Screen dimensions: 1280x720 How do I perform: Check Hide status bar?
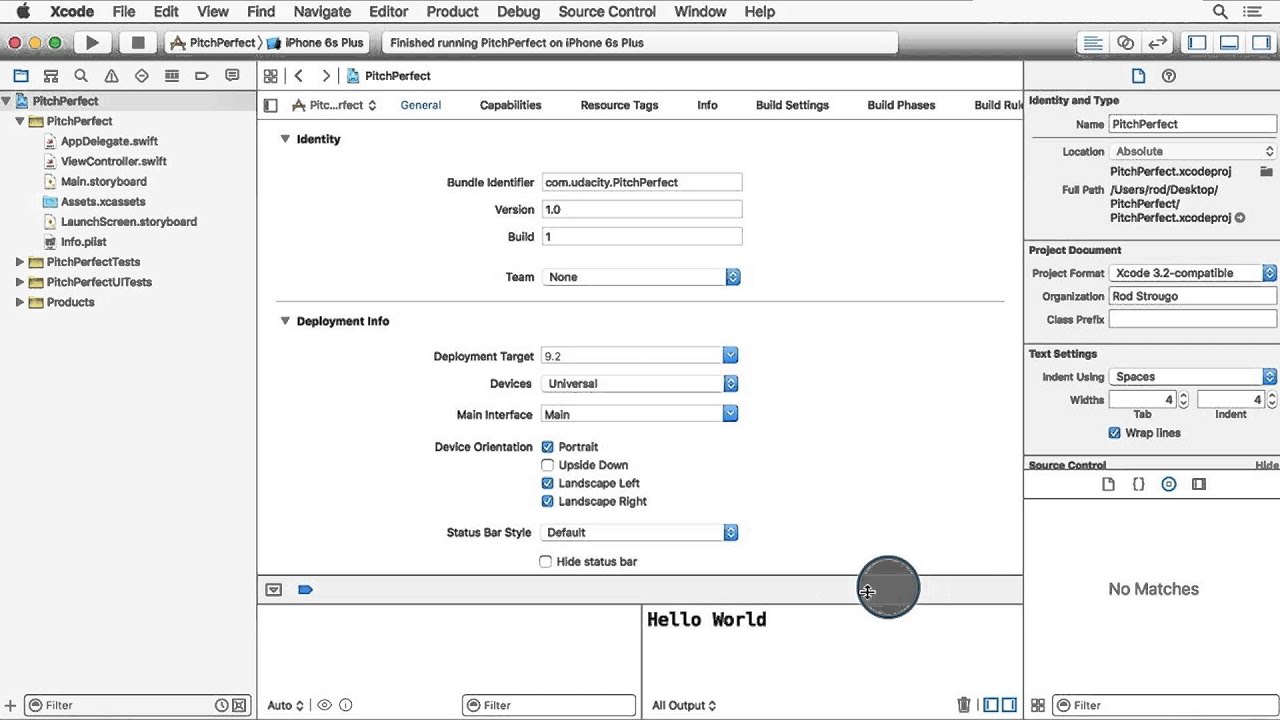[x=545, y=562]
